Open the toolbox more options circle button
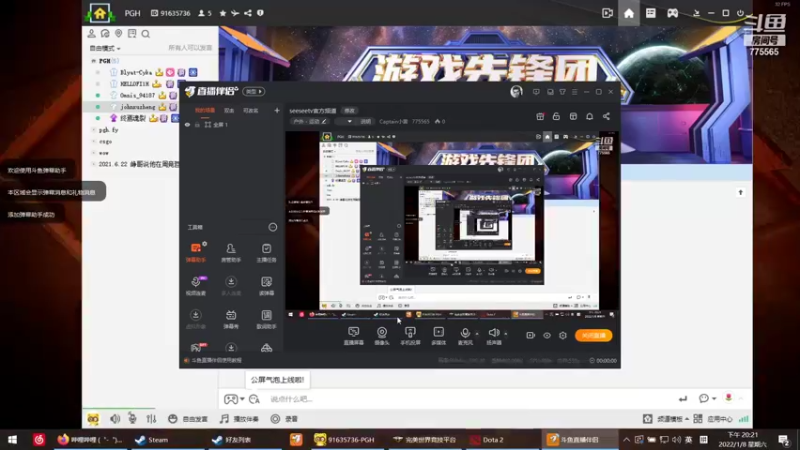The image size is (800, 450). (272, 227)
